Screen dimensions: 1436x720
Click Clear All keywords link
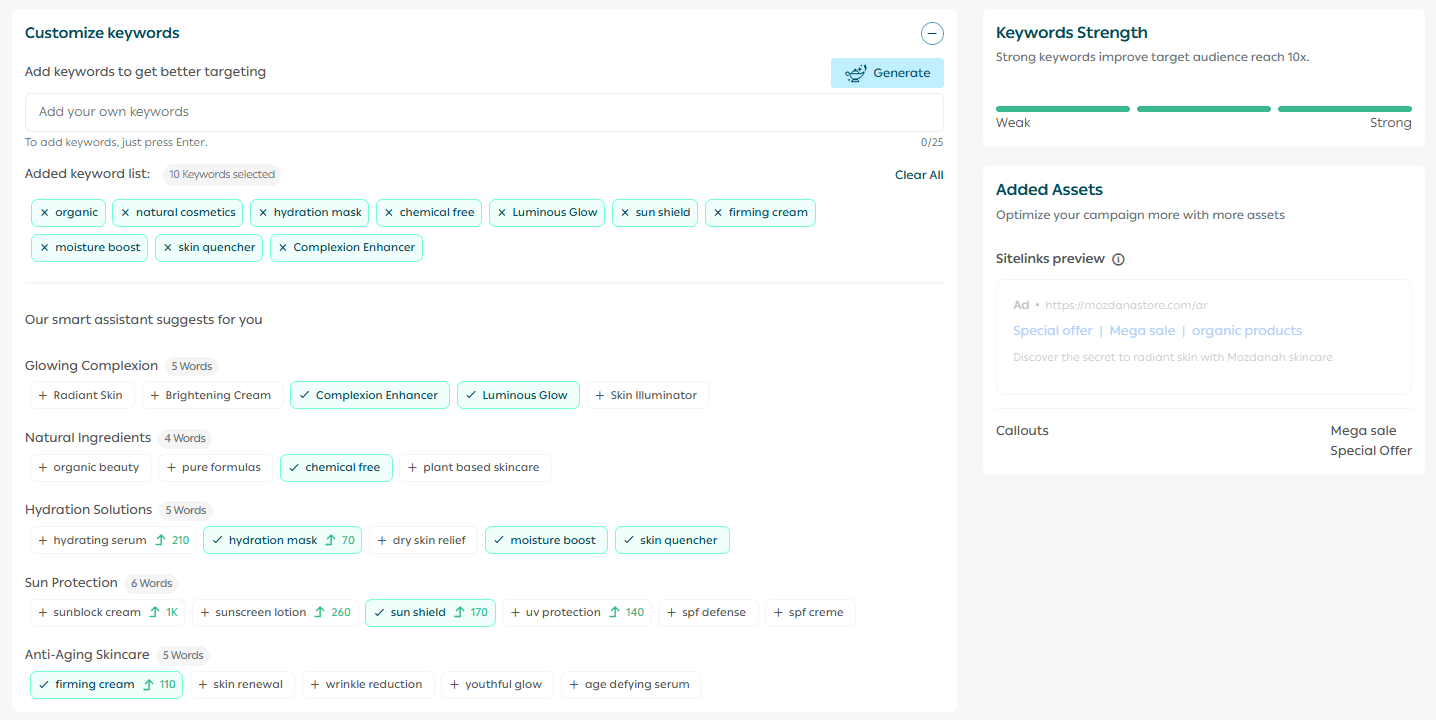(x=918, y=175)
